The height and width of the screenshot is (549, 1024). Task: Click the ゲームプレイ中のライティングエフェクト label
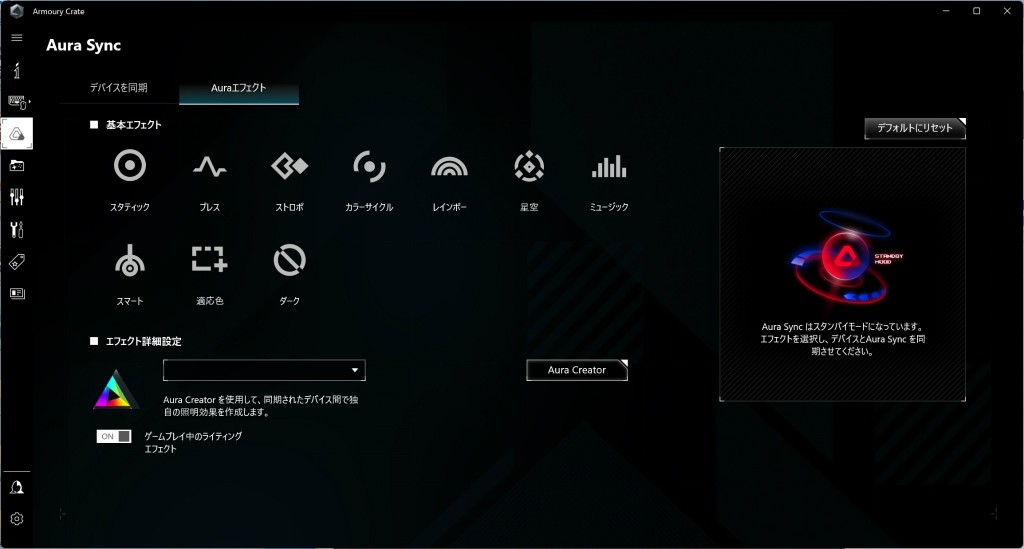[x=193, y=443]
